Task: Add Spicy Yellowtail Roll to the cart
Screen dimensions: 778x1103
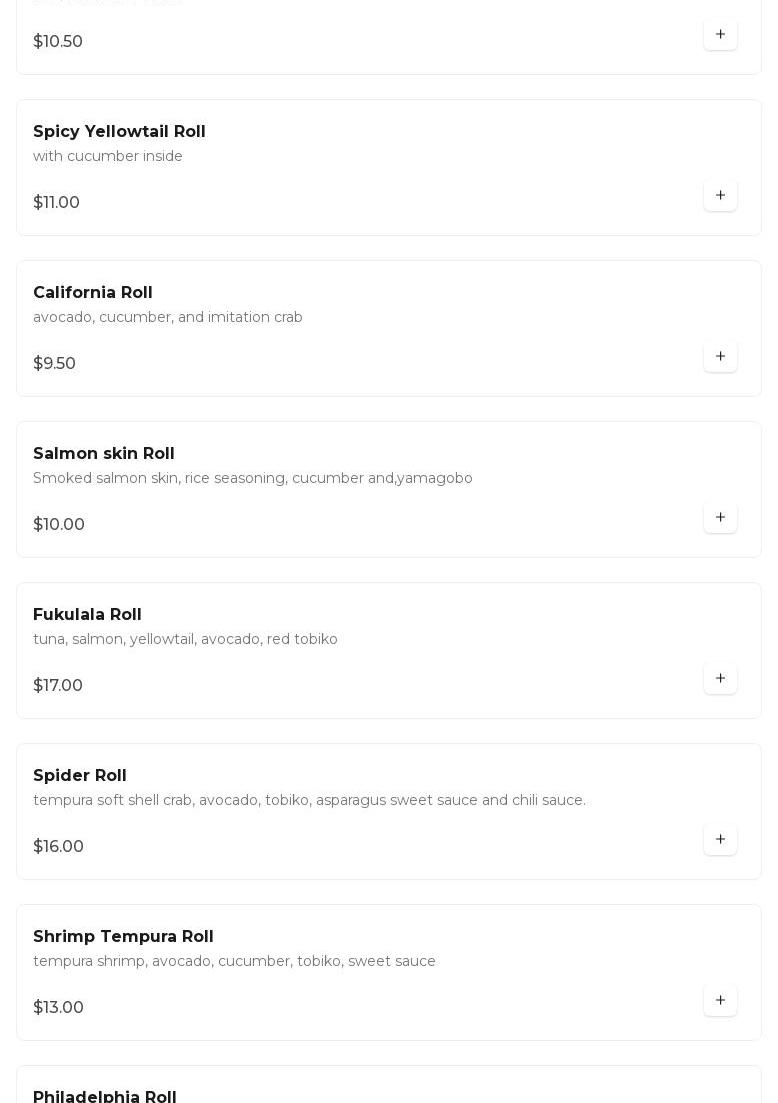Action: 720,196
